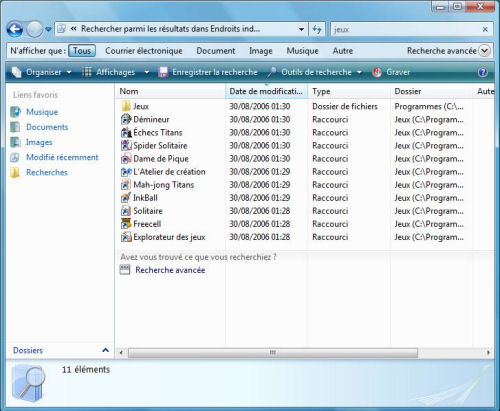Click the Recherches folder icon
This screenshot has height=411, width=500.
click(15, 172)
